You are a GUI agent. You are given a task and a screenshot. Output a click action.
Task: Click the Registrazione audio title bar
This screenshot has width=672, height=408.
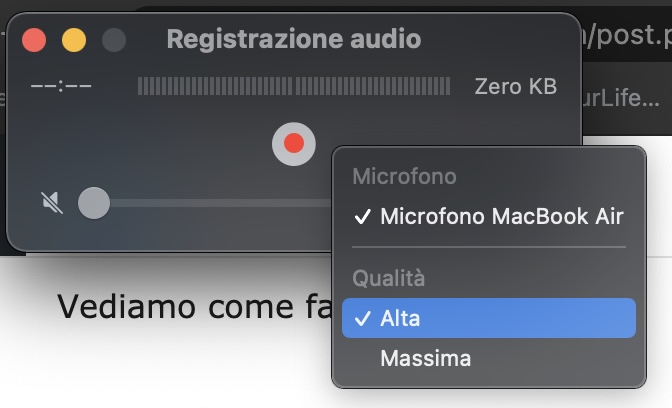coord(293,40)
